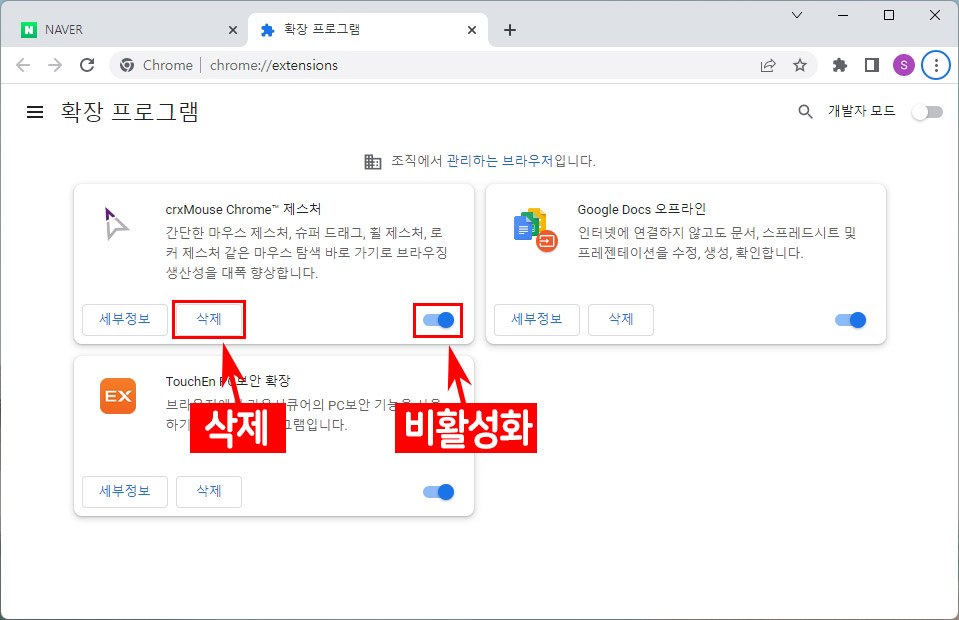This screenshot has width=959, height=620.
Task: Click the Chrome site info chip
Action: 156,65
